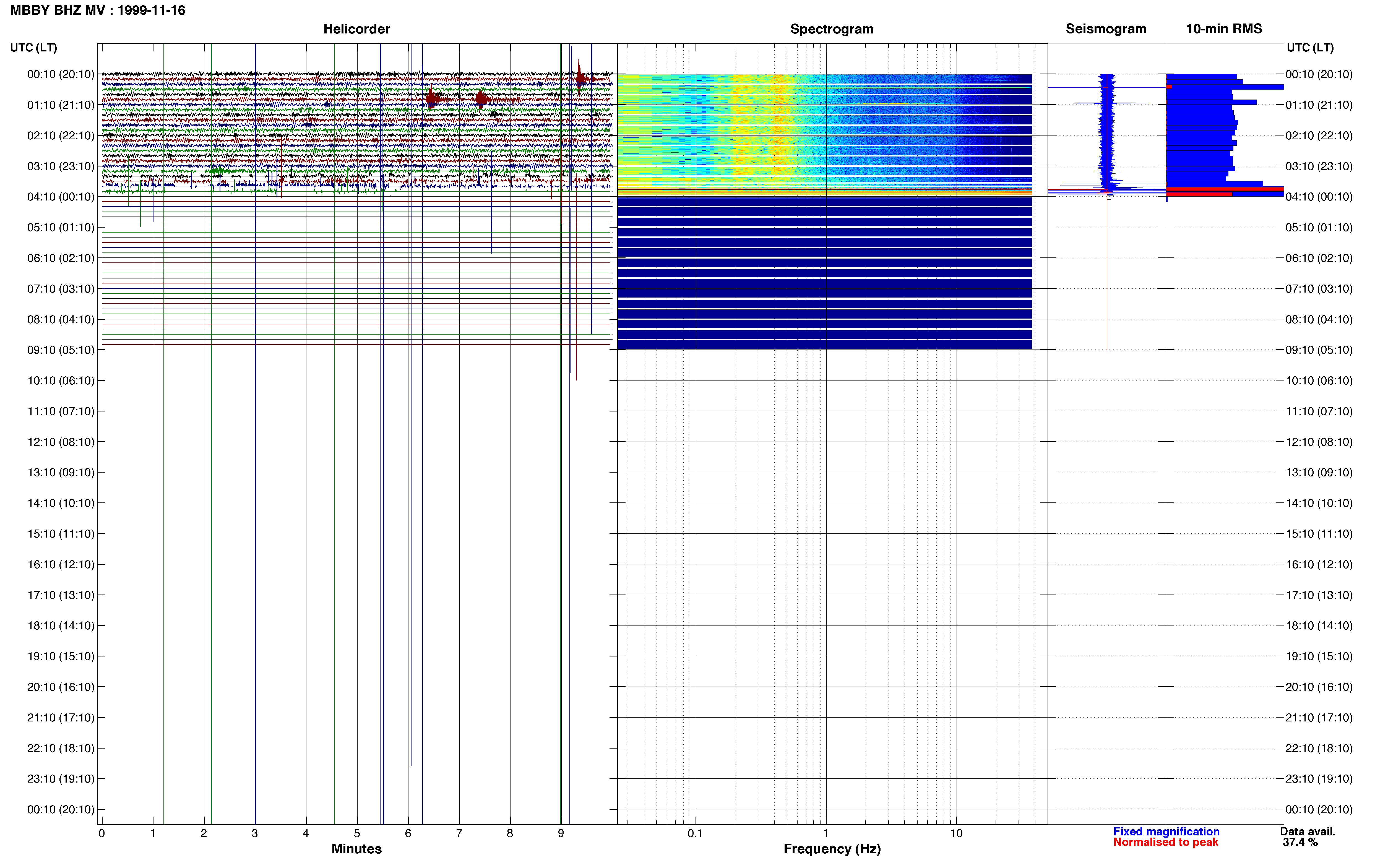Image resolution: width=1388 pixels, height=868 pixels.
Task: Select the 'Helicorder' panel heading
Action: (356, 29)
